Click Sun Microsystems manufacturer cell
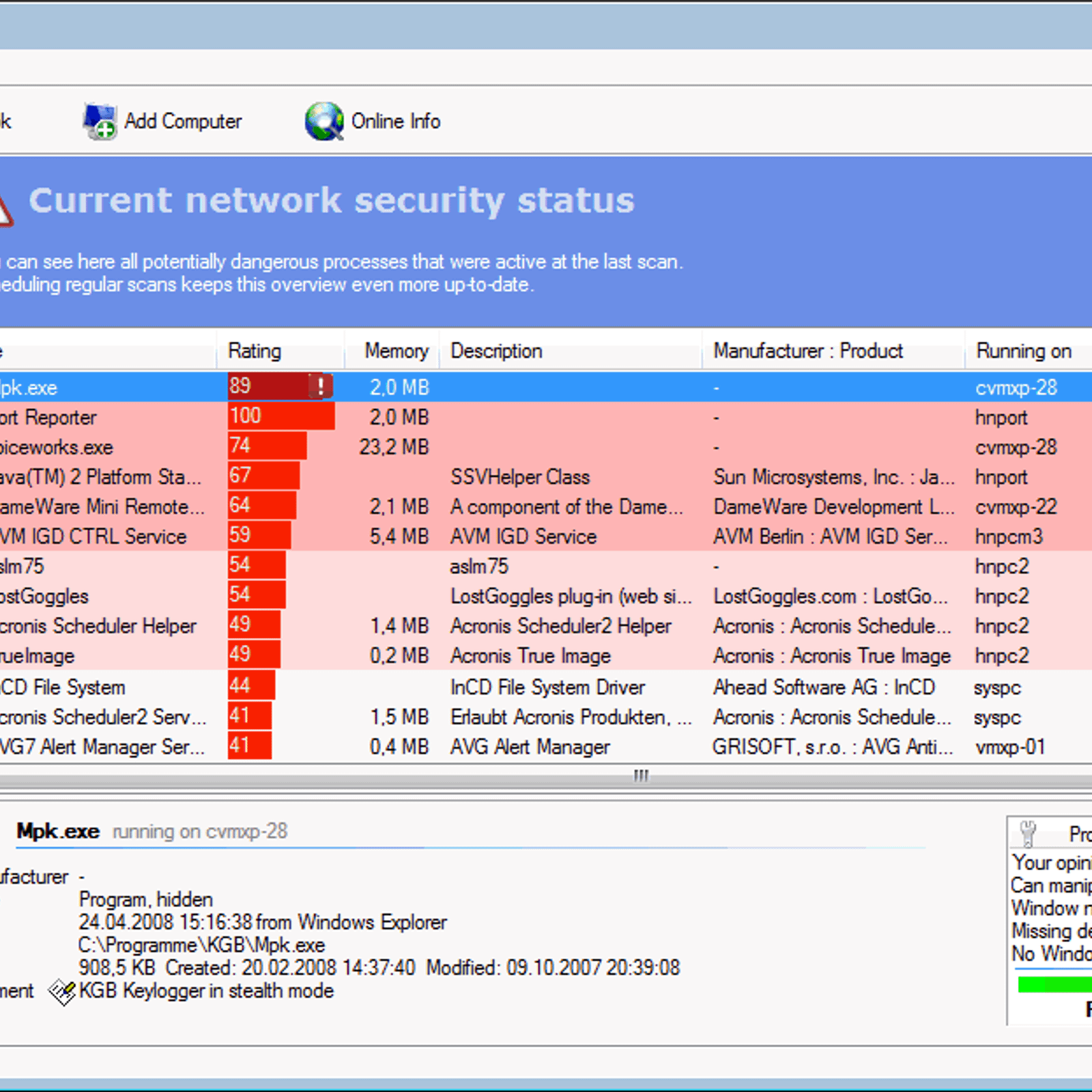The image size is (1092, 1092). (x=834, y=477)
